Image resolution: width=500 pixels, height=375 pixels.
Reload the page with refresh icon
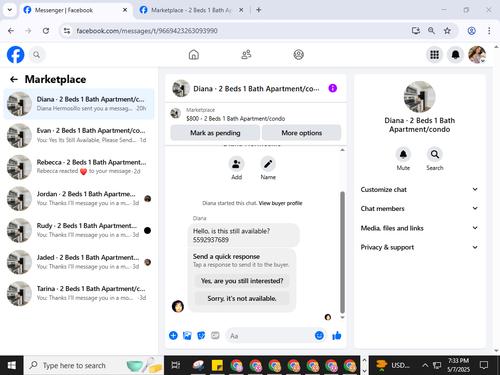point(46,31)
